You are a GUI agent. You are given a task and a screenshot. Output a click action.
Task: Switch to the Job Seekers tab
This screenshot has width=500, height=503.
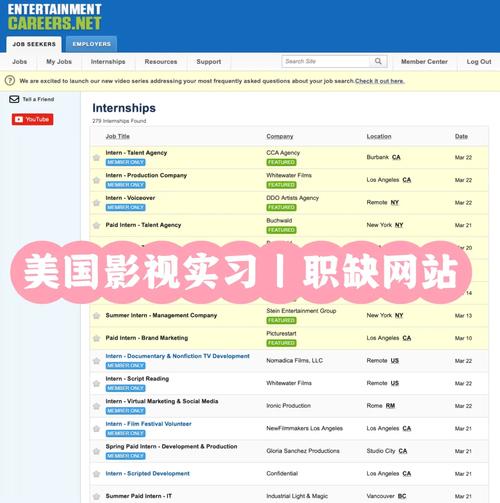click(34, 44)
